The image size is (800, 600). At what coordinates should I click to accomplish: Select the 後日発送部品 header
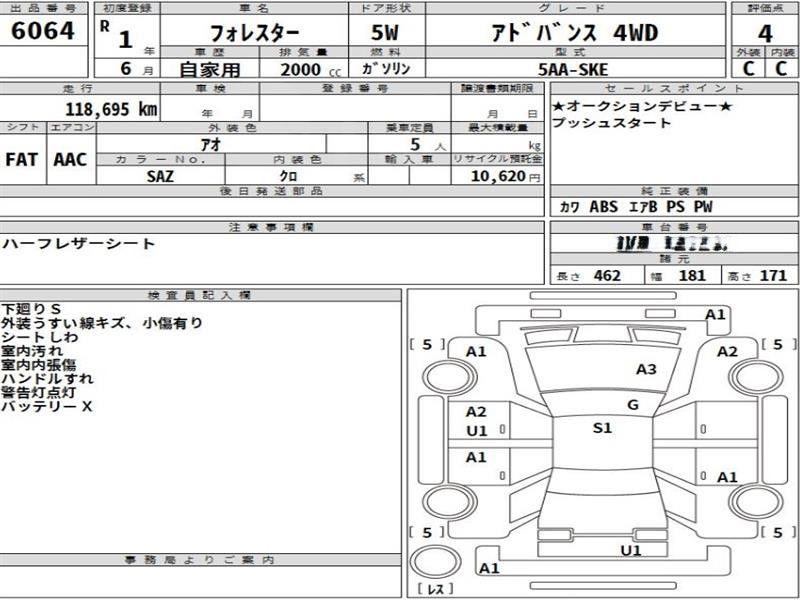pos(271,191)
